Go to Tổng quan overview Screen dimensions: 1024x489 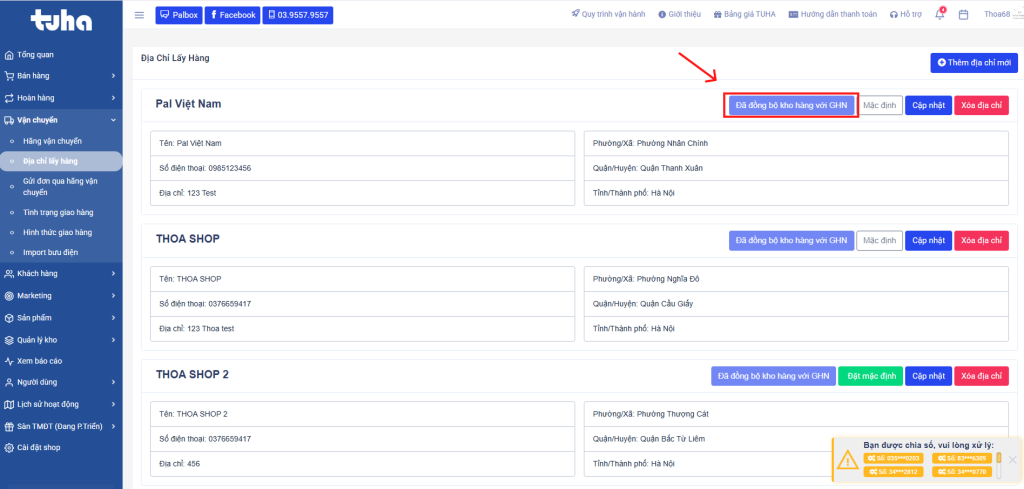(x=38, y=54)
